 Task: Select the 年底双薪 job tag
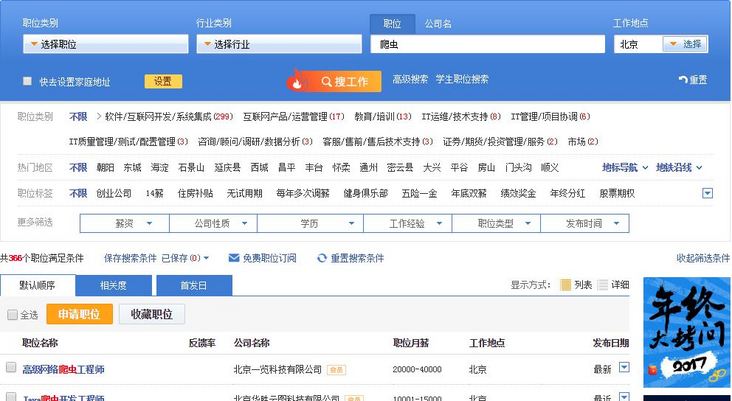pos(469,193)
